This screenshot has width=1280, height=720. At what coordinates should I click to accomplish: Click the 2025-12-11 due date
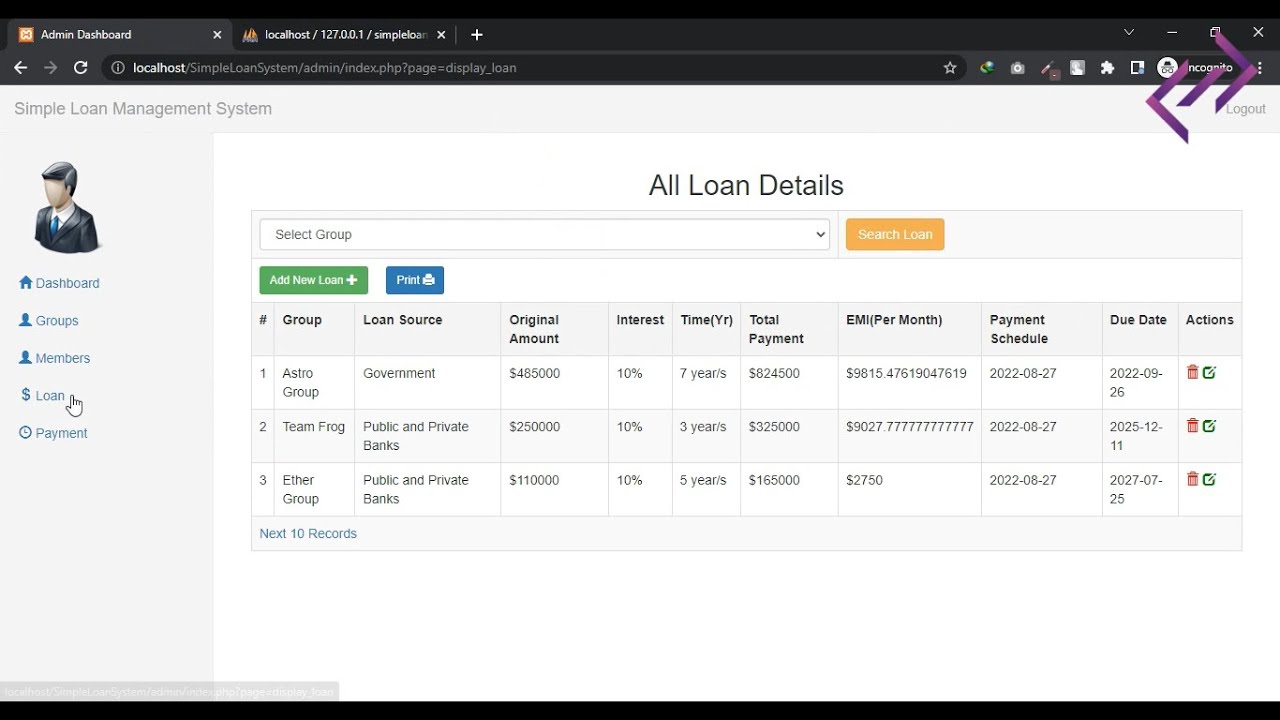(1136, 435)
